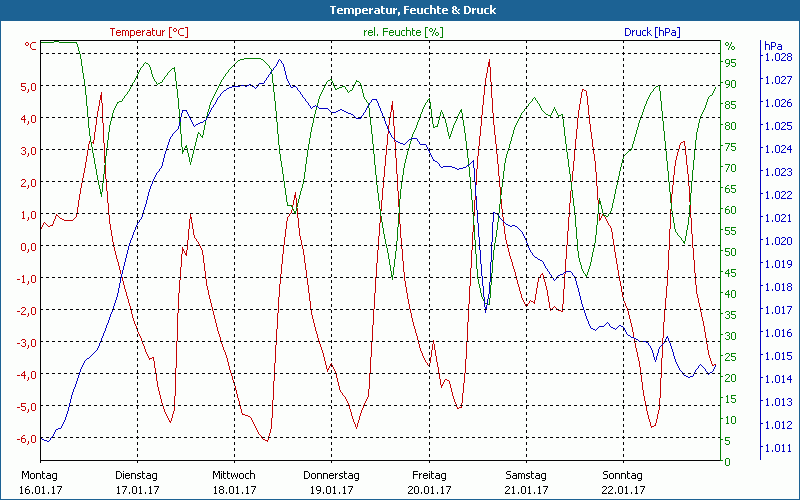
Task: Click the 95 tick on humidity axis
Action: coord(731,63)
